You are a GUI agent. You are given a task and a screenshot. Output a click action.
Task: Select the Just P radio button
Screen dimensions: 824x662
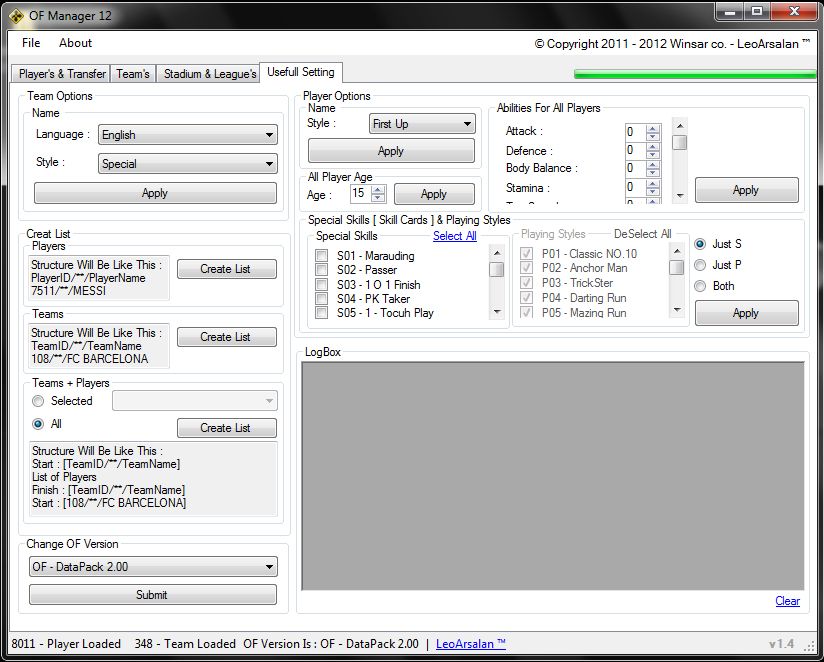click(x=700, y=265)
